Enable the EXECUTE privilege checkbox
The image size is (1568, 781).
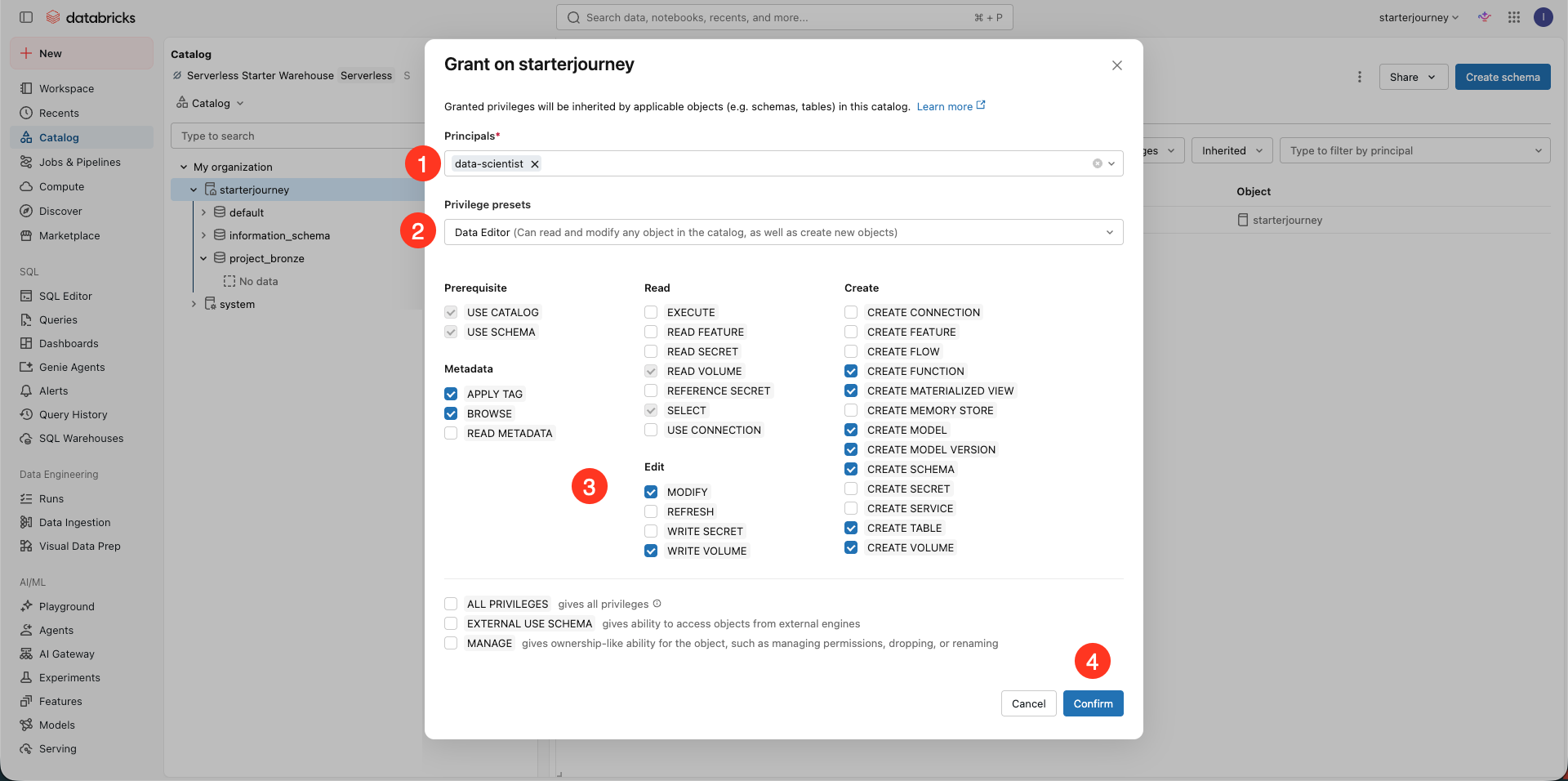[x=651, y=312]
